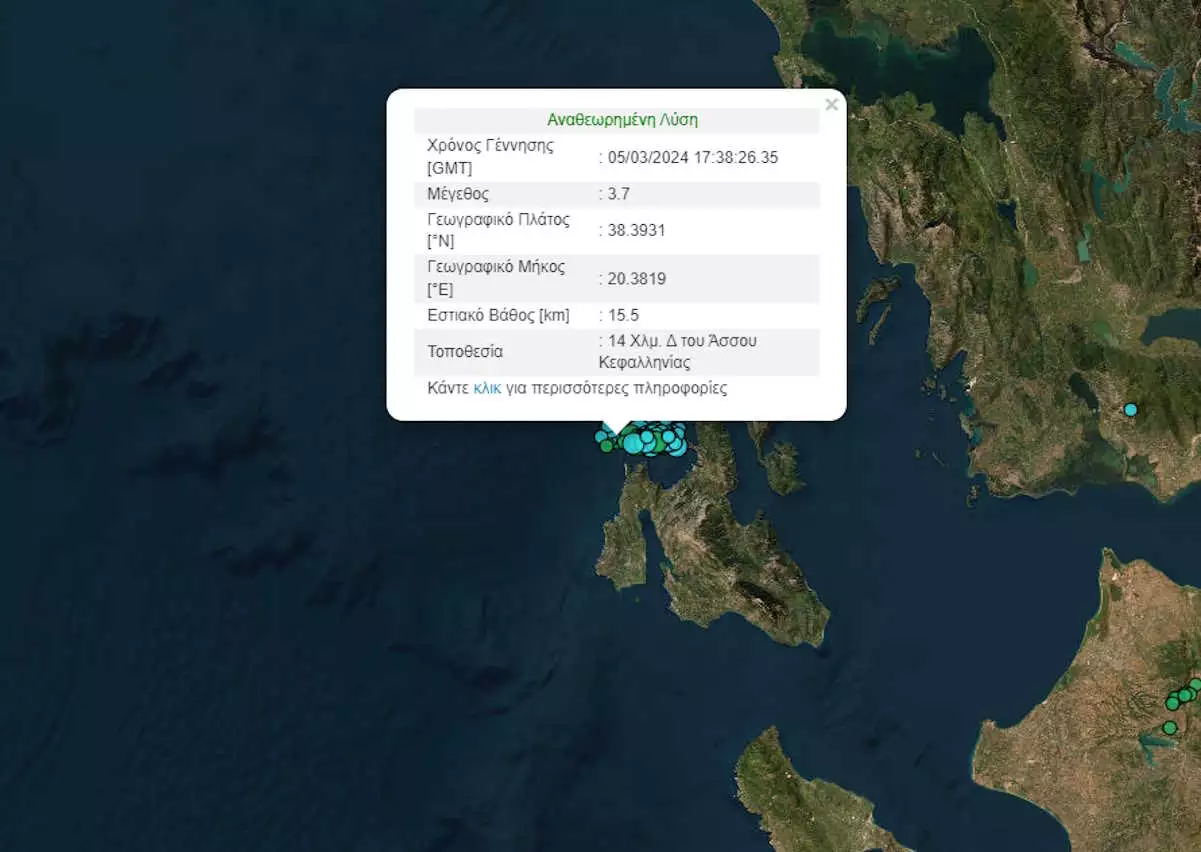This screenshot has height=852, width=1201.
Task: Select the latitude value 38.3931
Action: pyautogui.click(x=635, y=230)
